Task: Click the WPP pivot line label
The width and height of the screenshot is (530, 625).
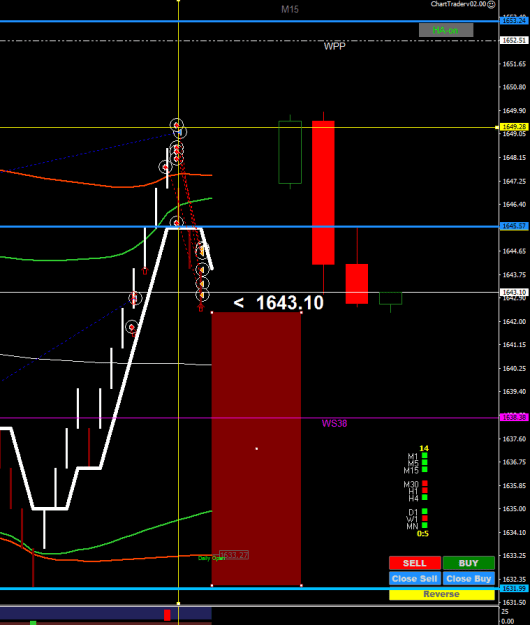Action: [334, 46]
